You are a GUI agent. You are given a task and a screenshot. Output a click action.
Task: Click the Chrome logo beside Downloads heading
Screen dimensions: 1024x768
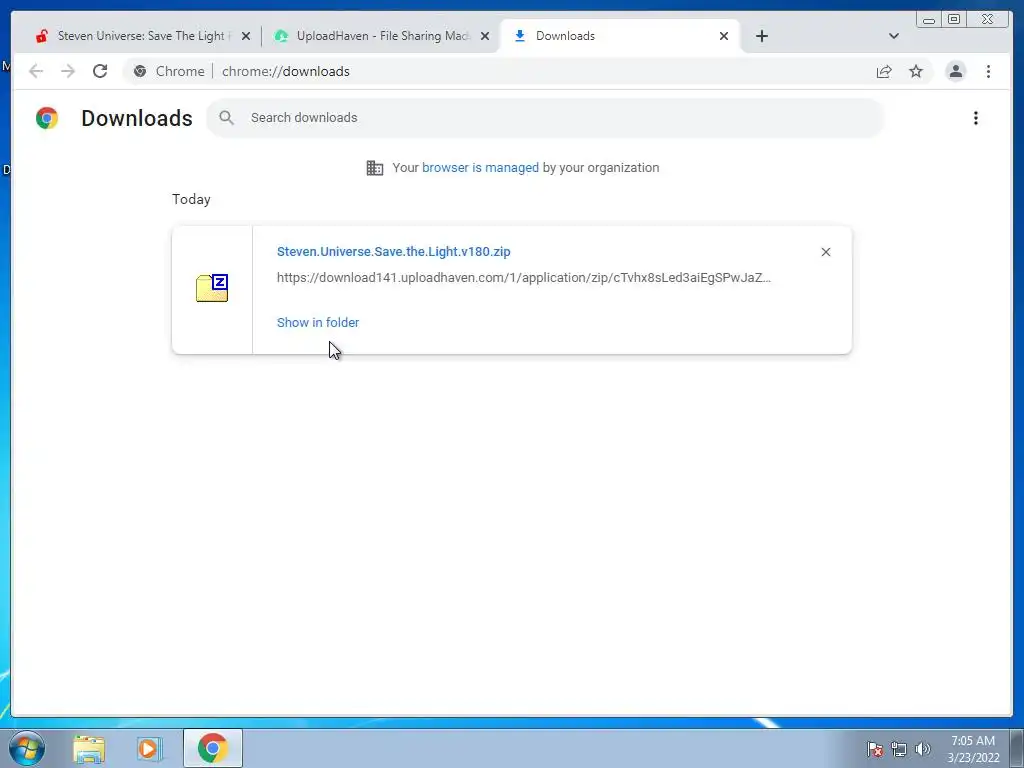[x=47, y=118]
